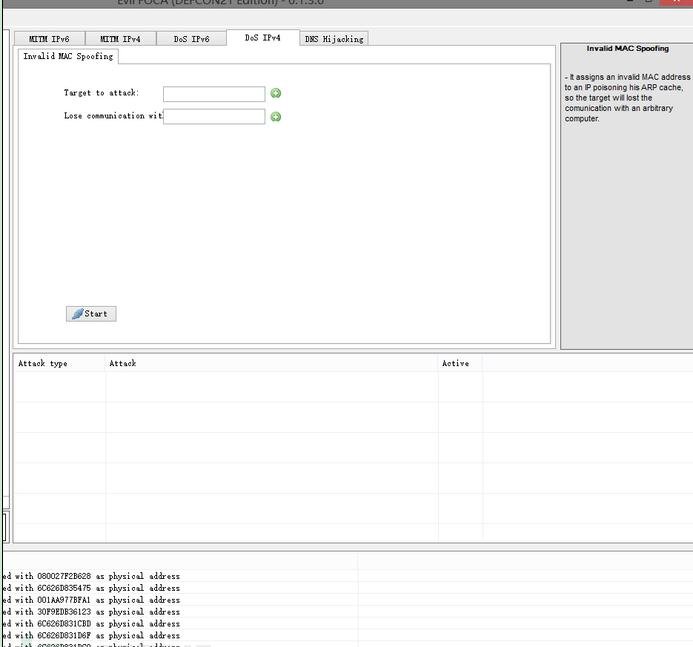Click the Attack column header
Viewport: 693px width, 647px height.
click(122, 364)
